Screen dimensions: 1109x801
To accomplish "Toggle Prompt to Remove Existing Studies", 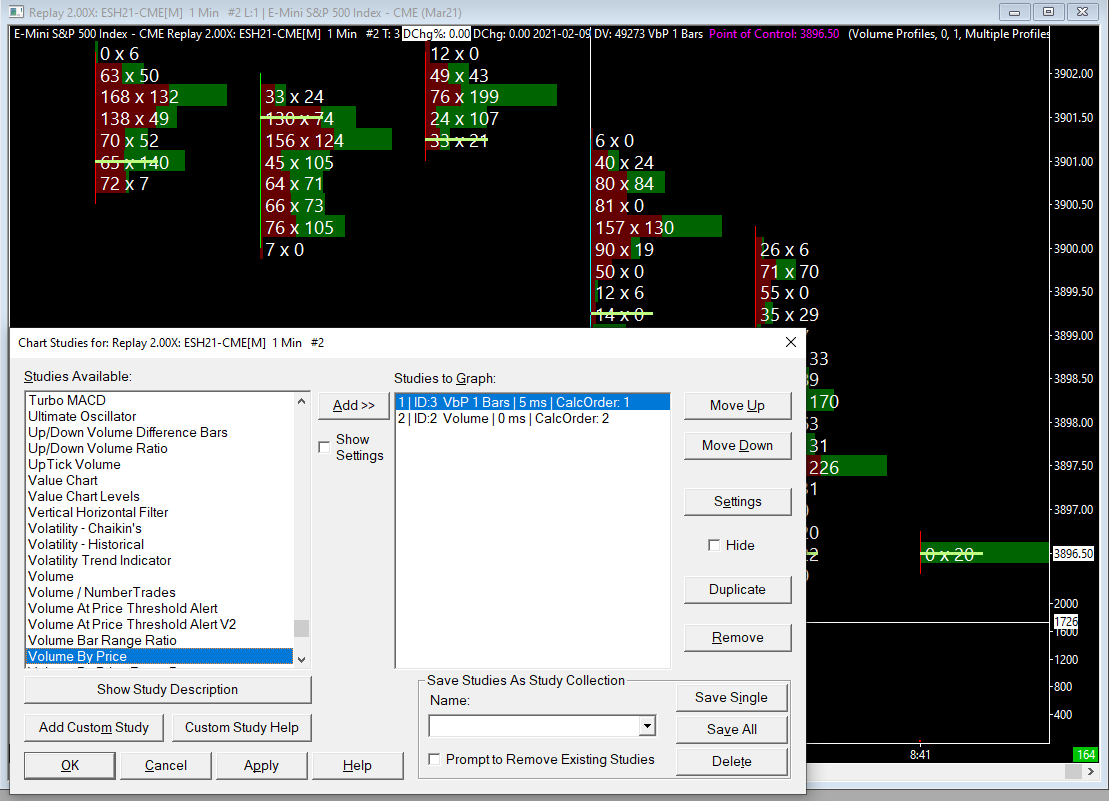I will pos(434,759).
